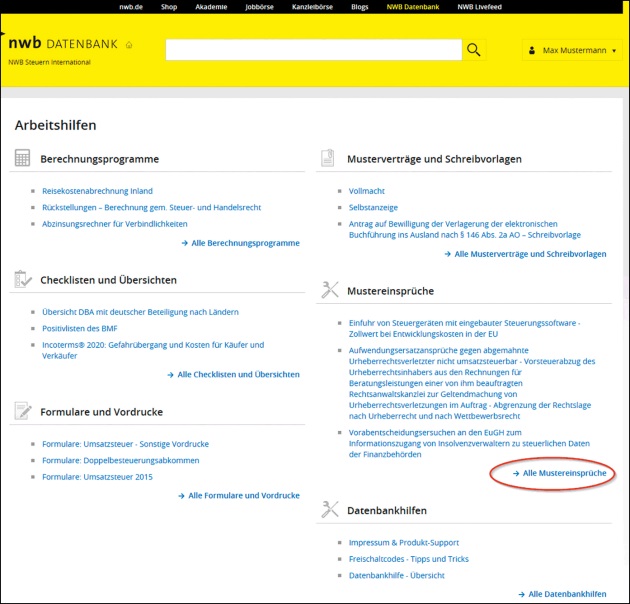Click the clipboard icon for Checklisten

[23, 280]
